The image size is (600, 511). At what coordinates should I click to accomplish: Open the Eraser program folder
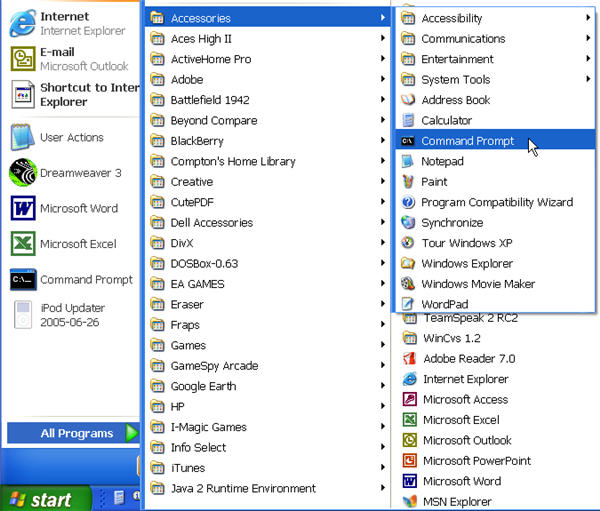[x=267, y=304]
